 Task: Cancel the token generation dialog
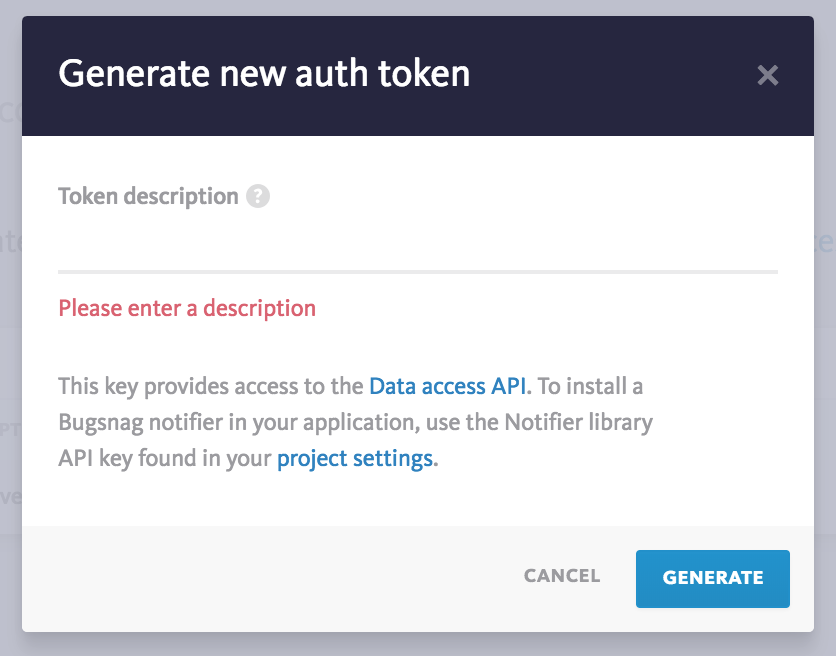(x=562, y=576)
